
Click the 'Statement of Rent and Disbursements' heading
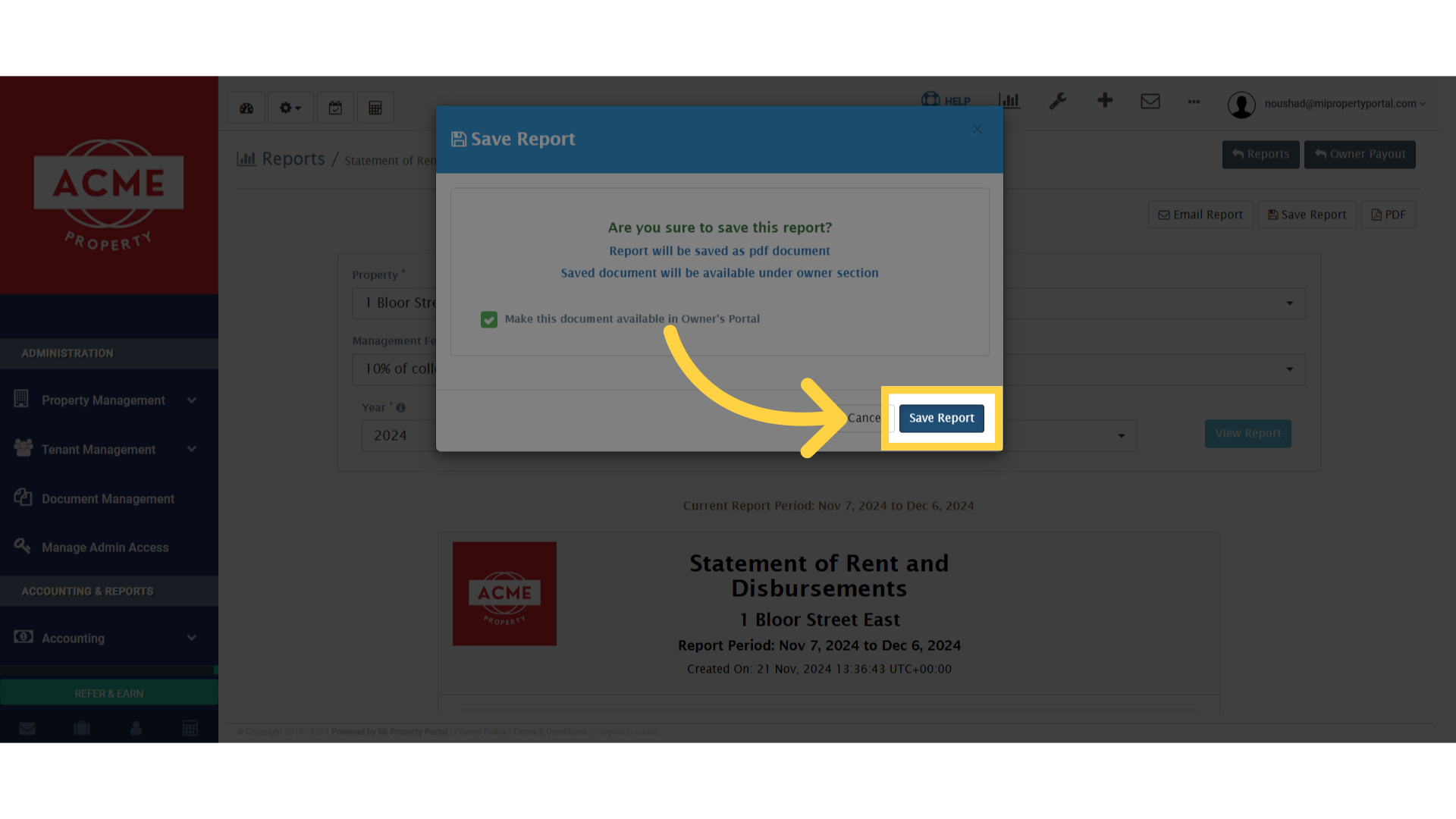[x=819, y=576]
